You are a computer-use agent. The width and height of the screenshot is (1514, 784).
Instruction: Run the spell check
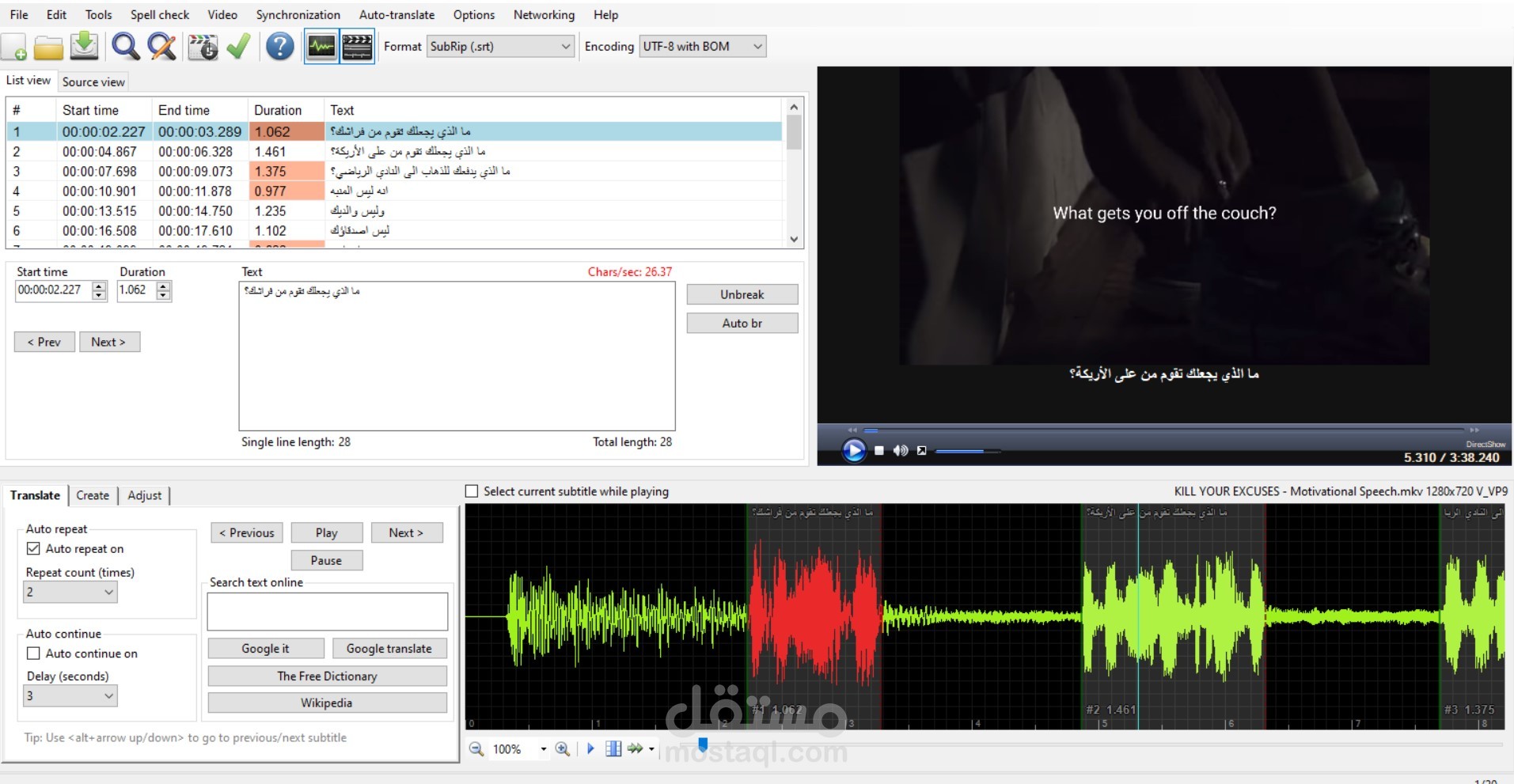[x=237, y=46]
